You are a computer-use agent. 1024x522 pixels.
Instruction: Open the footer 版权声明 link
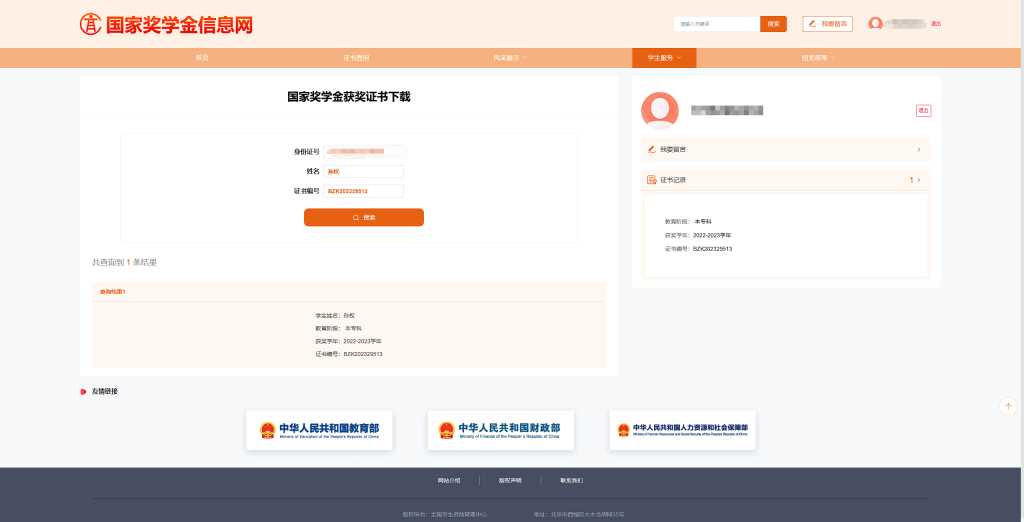tap(510, 480)
